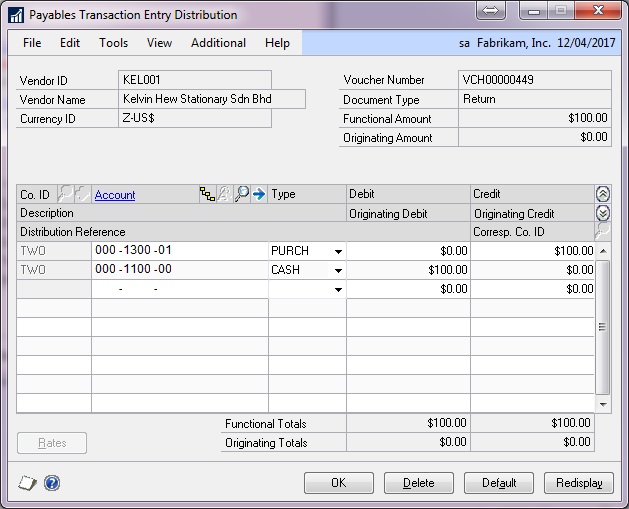Click the grayed account security icon
Screen dimensions: 629x509
pyautogui.click(x=225, y=194)
